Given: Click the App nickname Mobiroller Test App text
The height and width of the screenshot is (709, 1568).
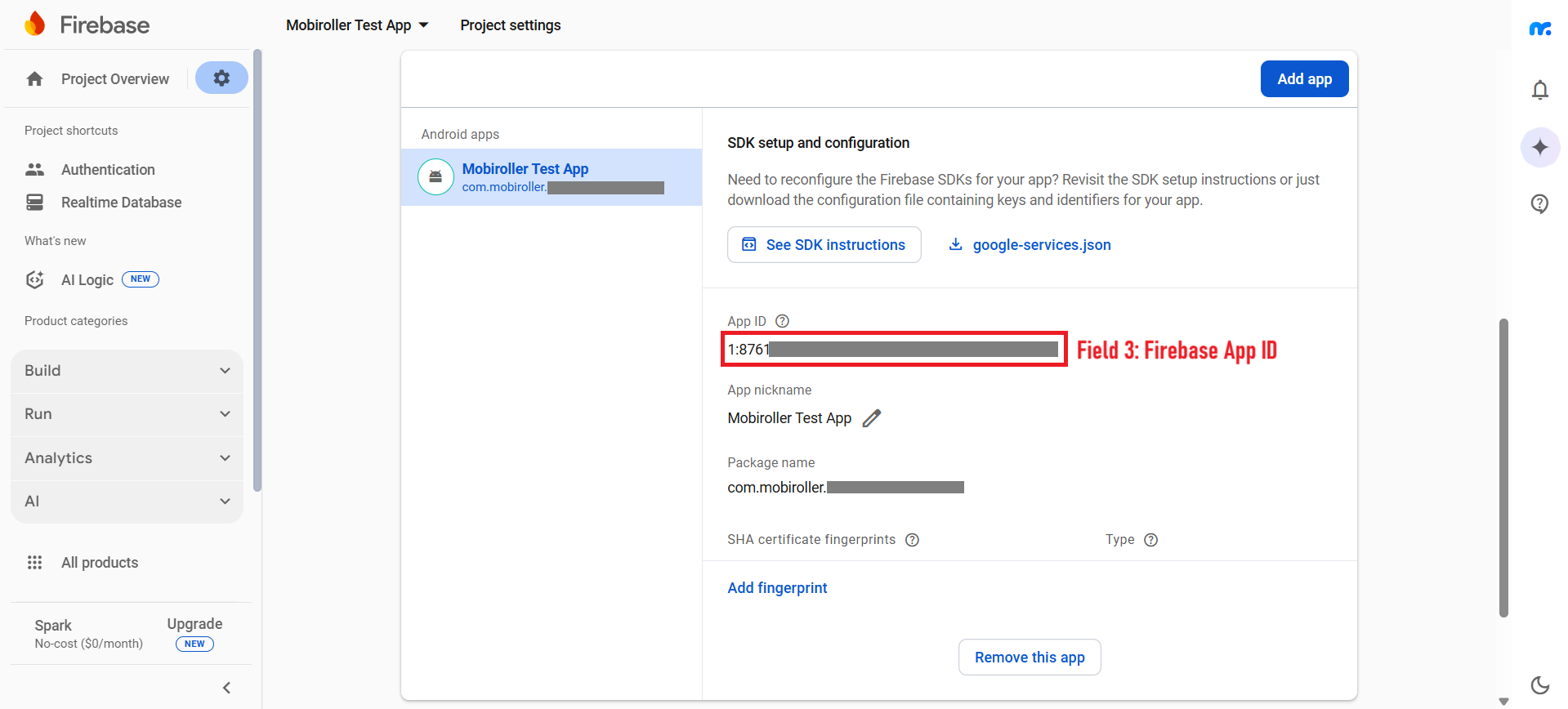Looking at the screenshot, I should tap(789, 418).
